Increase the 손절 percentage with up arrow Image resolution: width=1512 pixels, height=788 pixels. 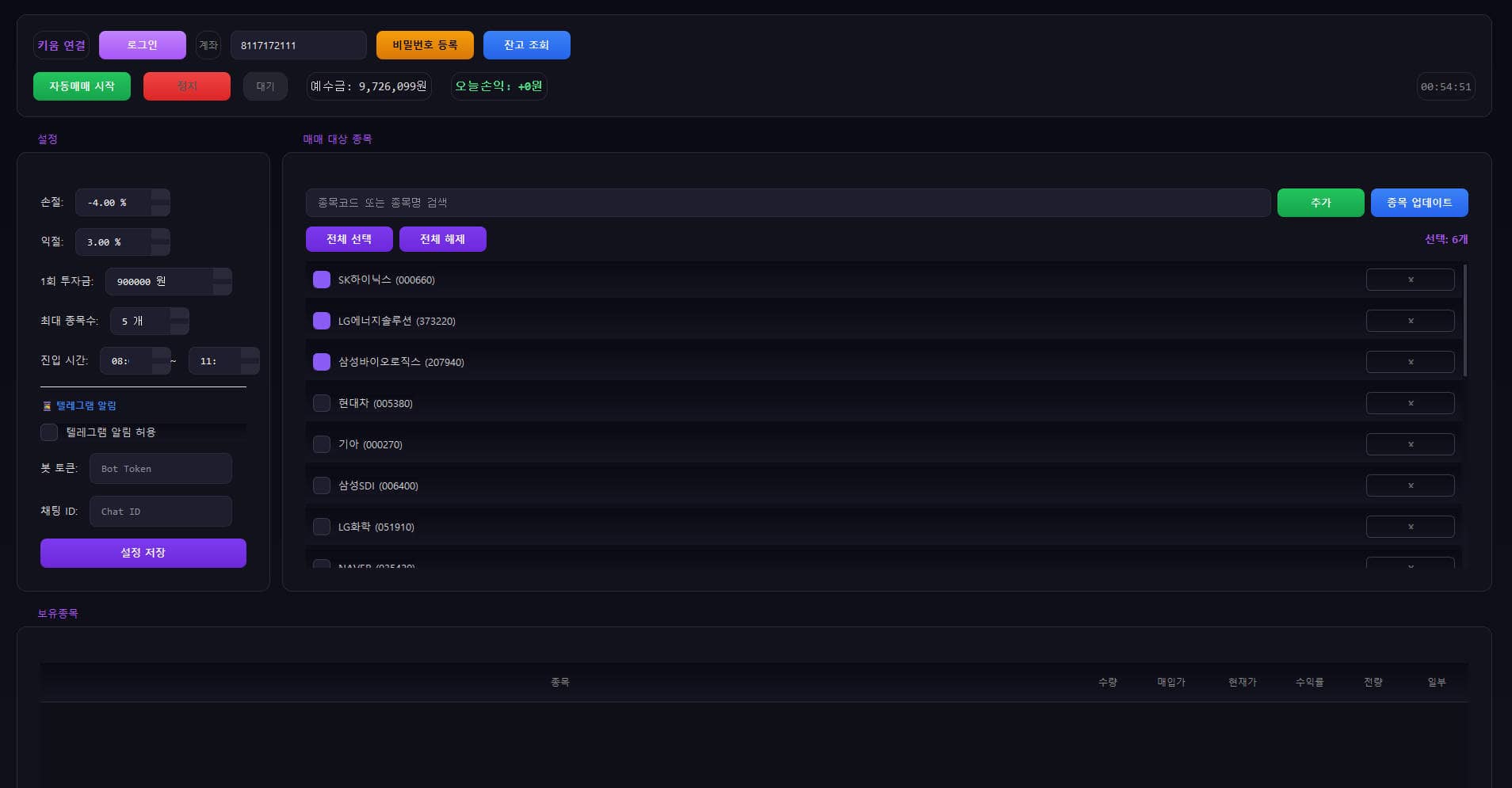tap(160, 196)
